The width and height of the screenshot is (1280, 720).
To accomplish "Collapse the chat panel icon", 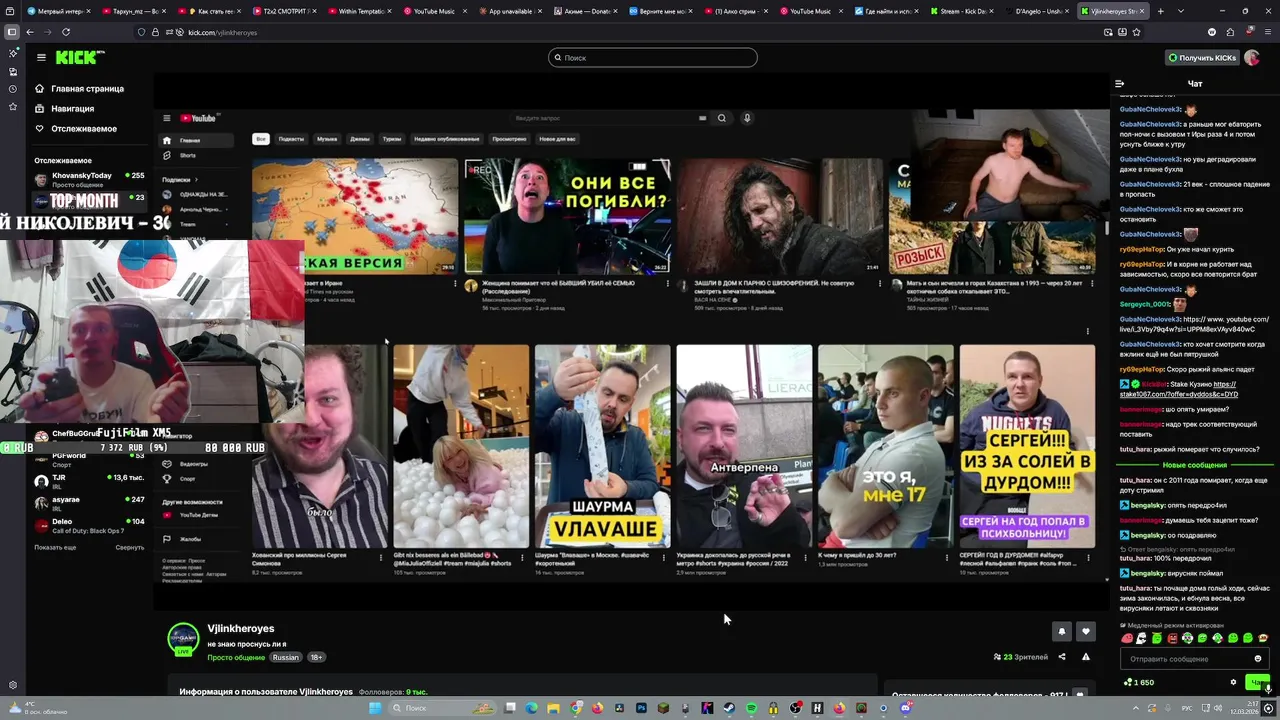I will [1119, 84].
